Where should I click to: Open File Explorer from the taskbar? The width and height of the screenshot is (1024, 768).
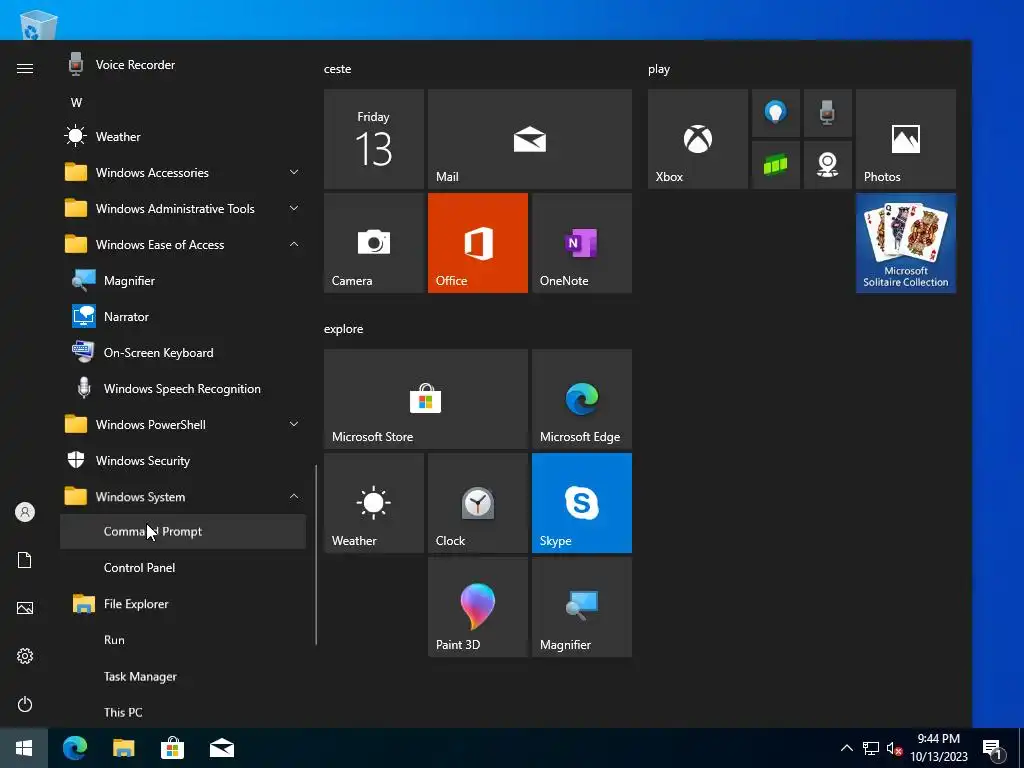click(x=123, y=748)
